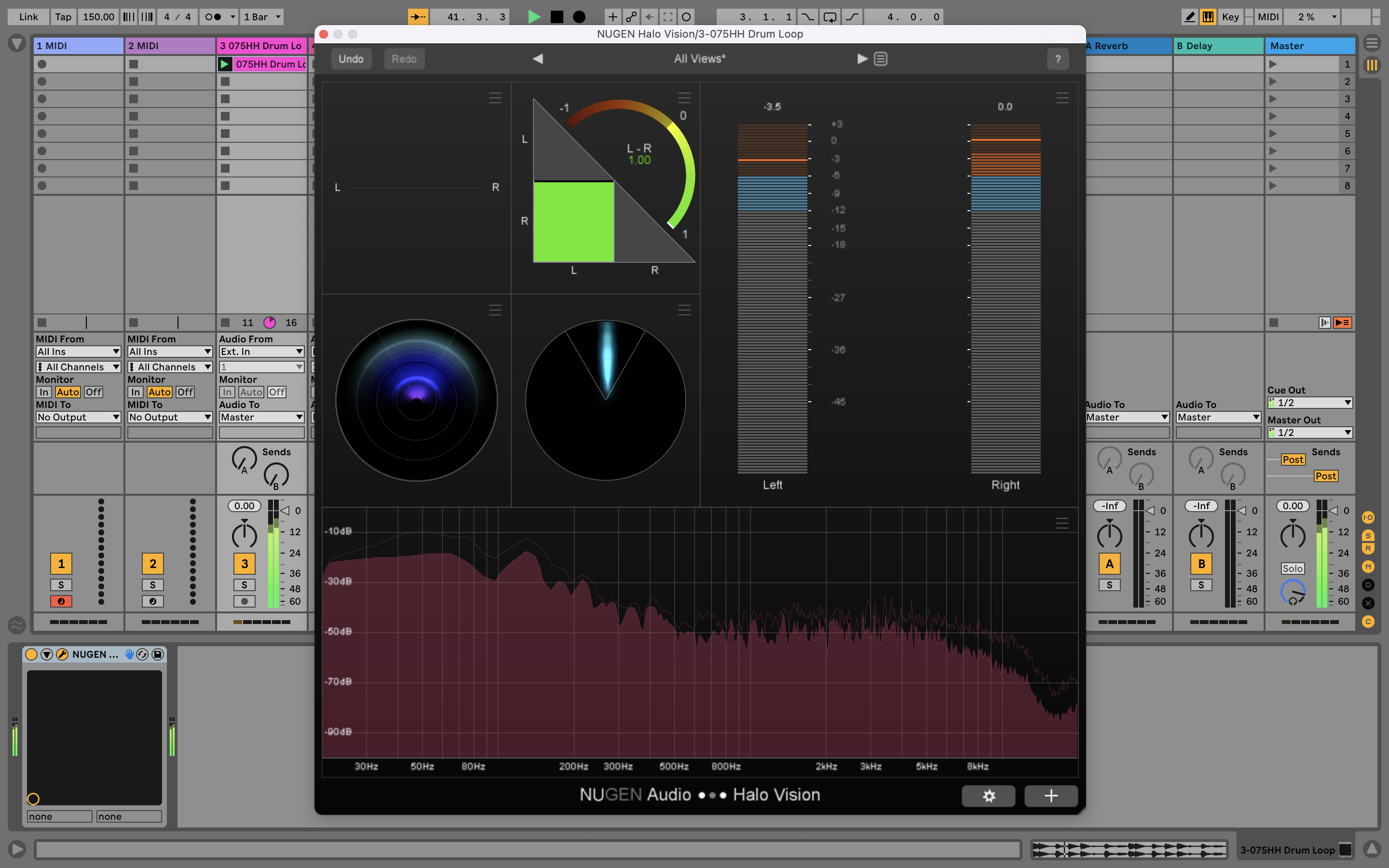1389x868 pixels.
Task: Open Audio From Ext. In dropdown
Action: (x=261, y=352)
